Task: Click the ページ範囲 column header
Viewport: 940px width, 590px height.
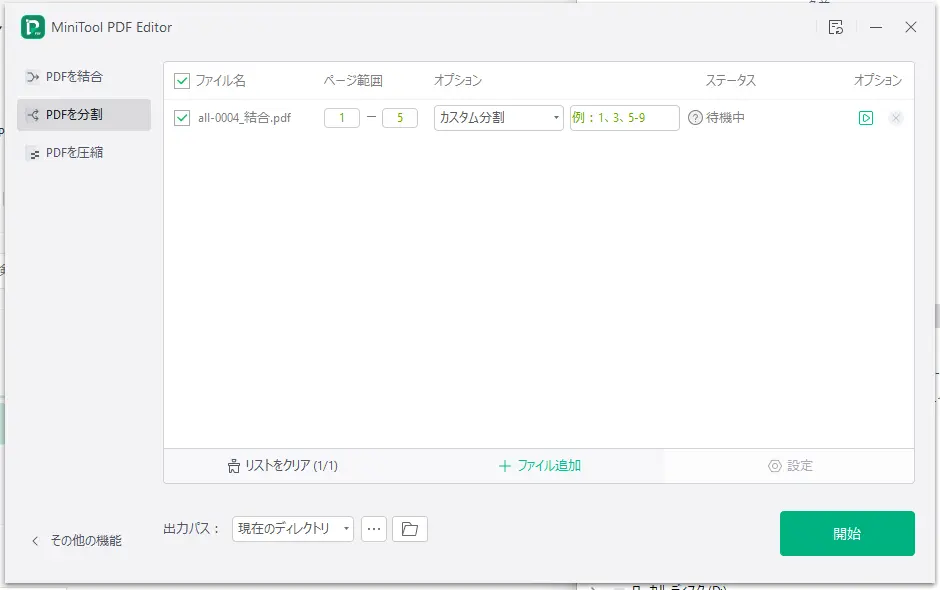Action: click(x=353, y=81)
